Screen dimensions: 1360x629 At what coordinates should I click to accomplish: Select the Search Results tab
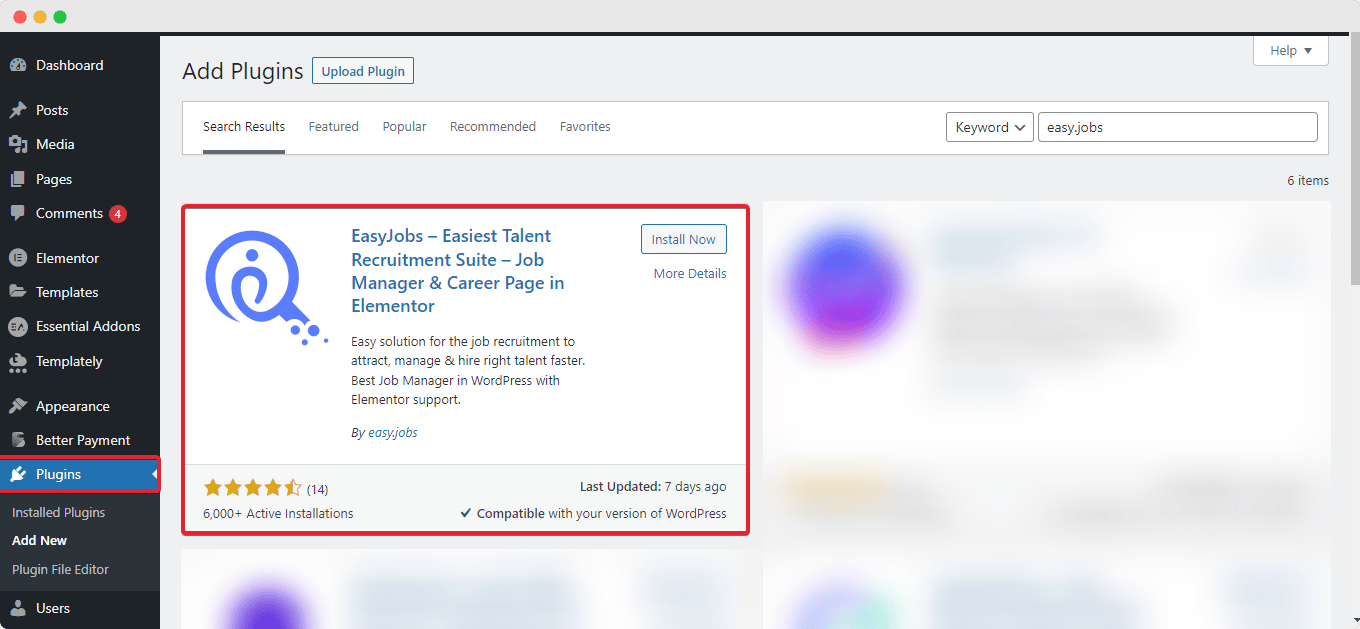pyautogui.click(x=244, y=127)
